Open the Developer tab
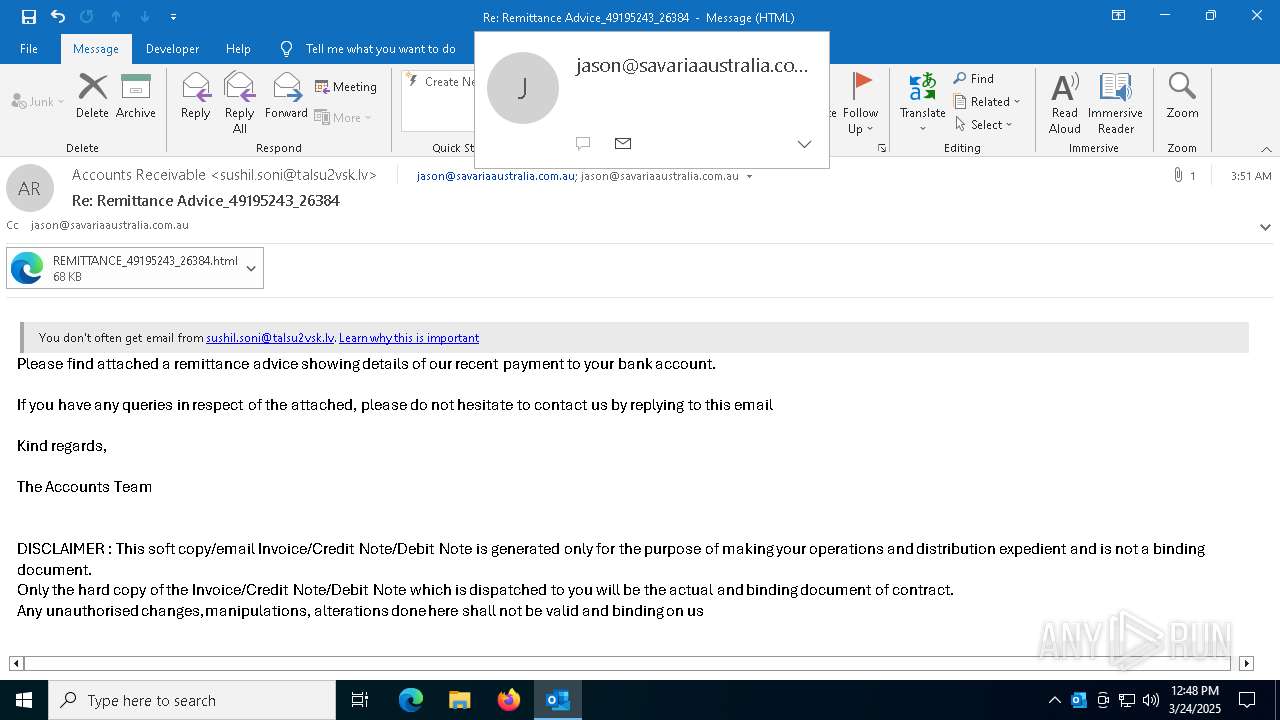Image resolution: width=1280 pixels, height=720 pixels. [x=172, y=49]
